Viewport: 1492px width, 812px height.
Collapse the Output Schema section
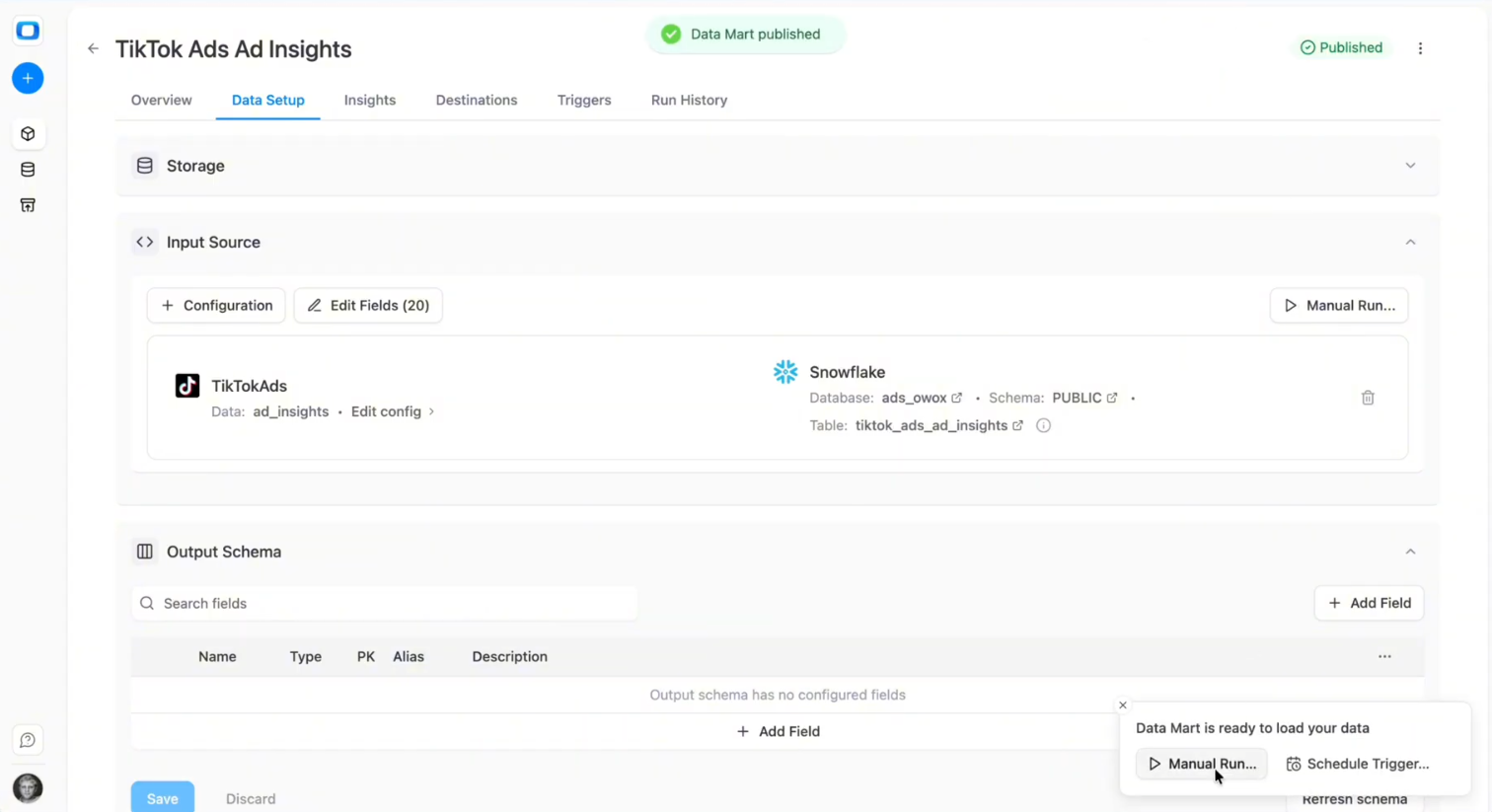pos(1410,552)
